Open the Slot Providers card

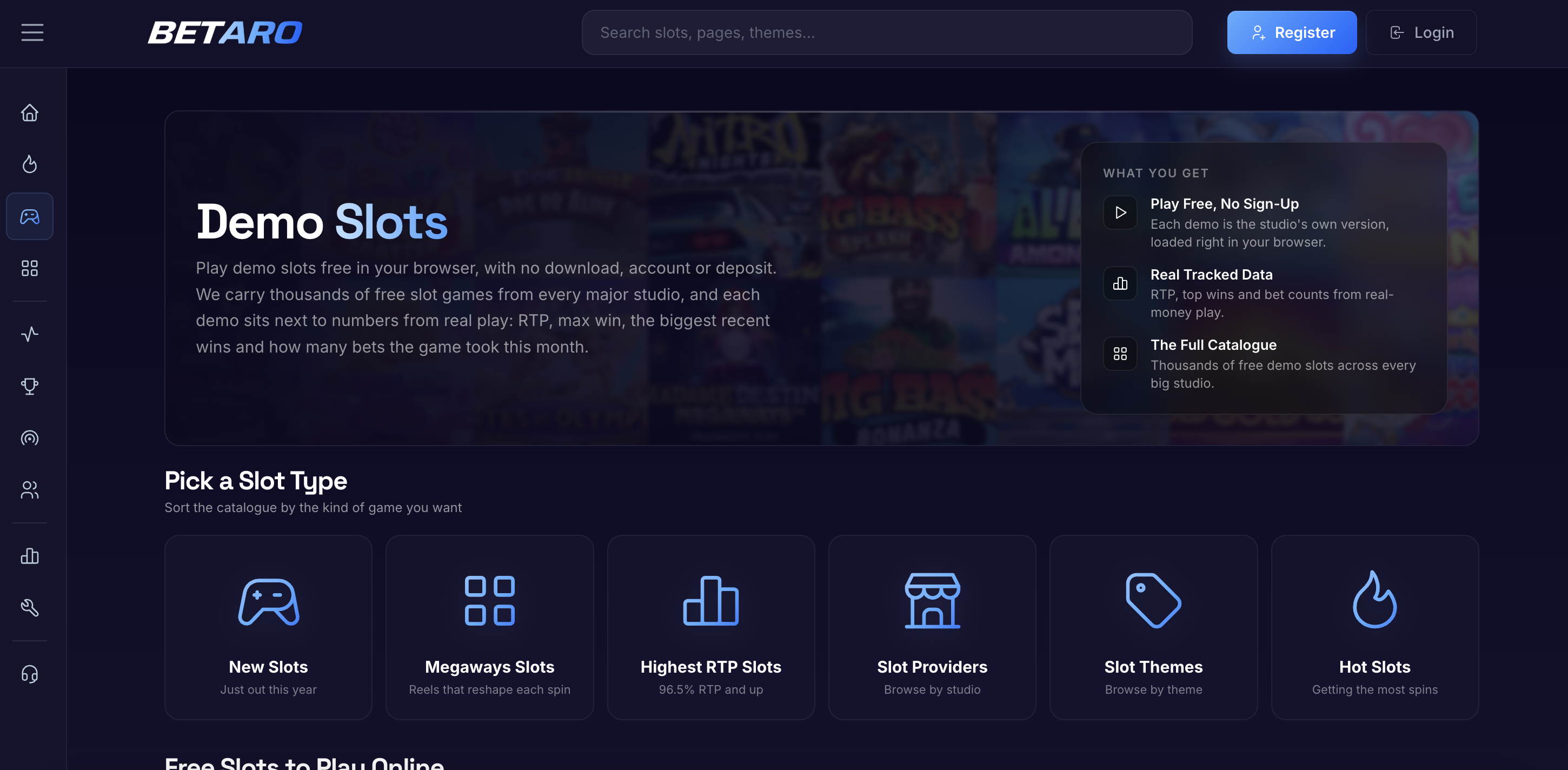(932, 628)
